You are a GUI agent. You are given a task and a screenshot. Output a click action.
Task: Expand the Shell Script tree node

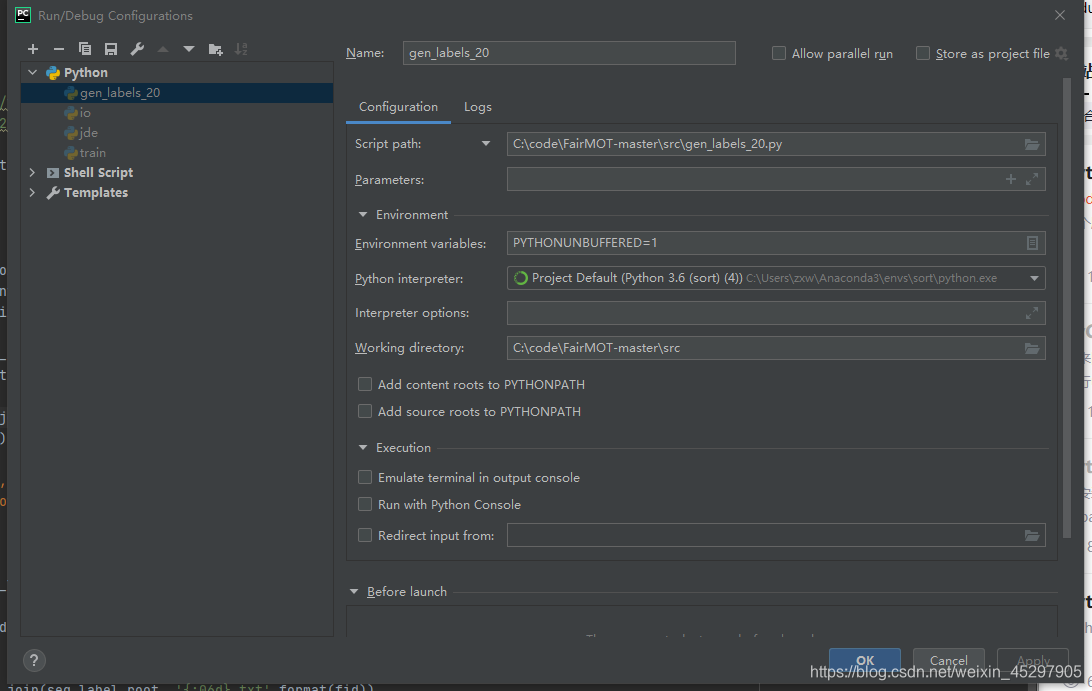click(x=32, y=173)
